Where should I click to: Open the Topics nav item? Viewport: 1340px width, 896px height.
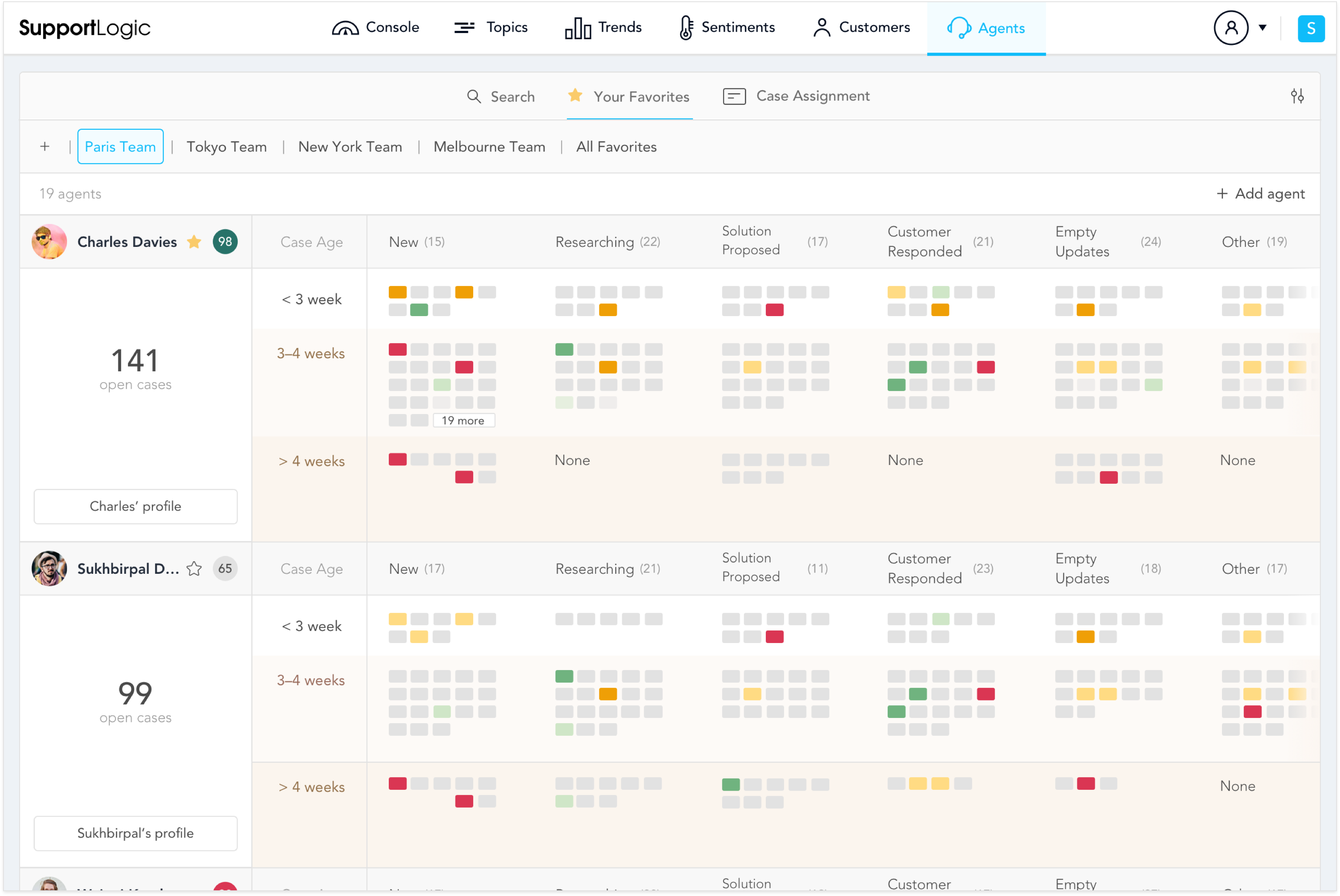click(490, 27)
